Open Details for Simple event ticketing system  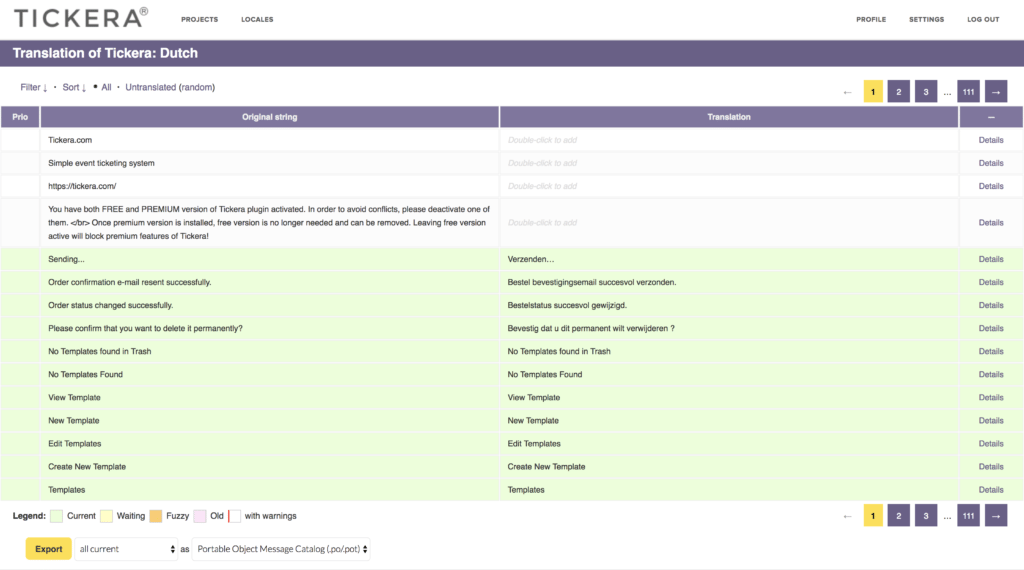(991, 163)
